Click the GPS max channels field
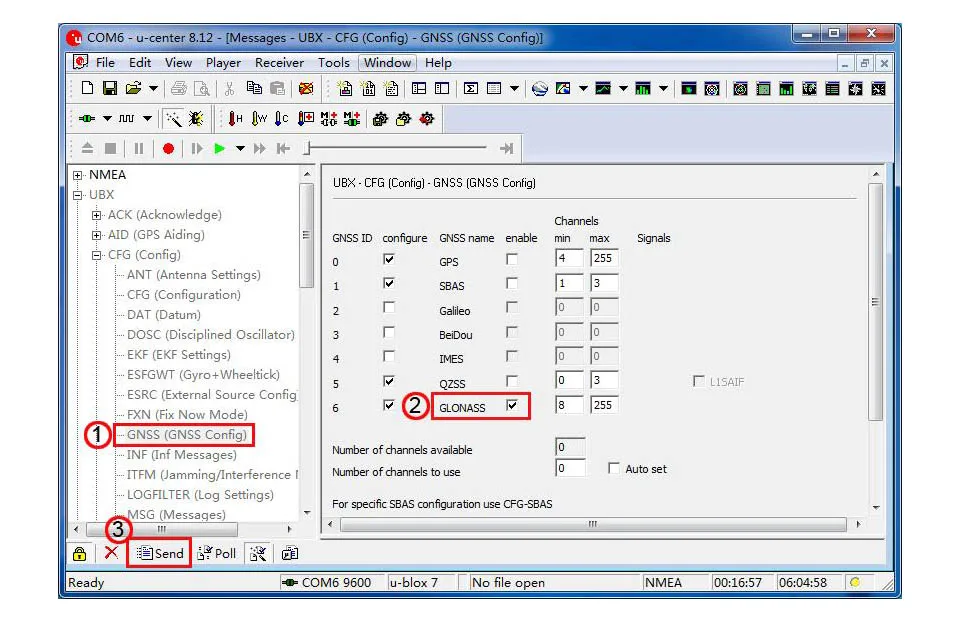 tap(604, 258)
